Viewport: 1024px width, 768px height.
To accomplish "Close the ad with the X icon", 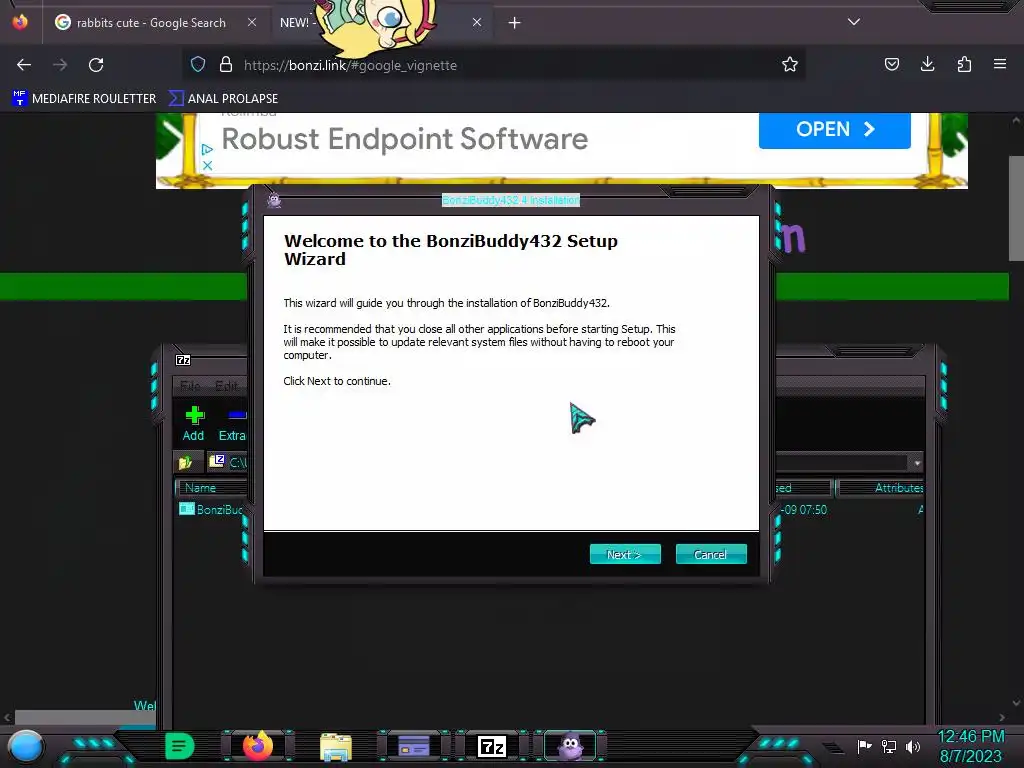I will click(x=207, y=166).
